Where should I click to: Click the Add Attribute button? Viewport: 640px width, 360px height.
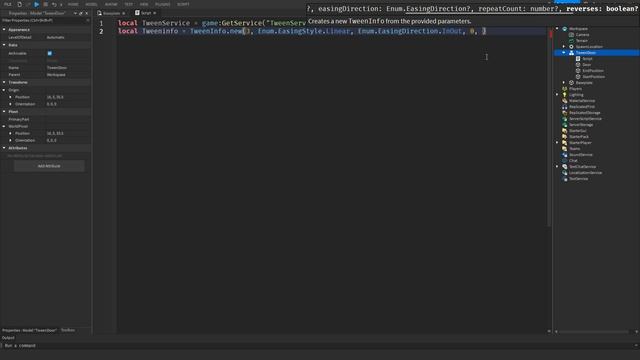click(49, 166)
